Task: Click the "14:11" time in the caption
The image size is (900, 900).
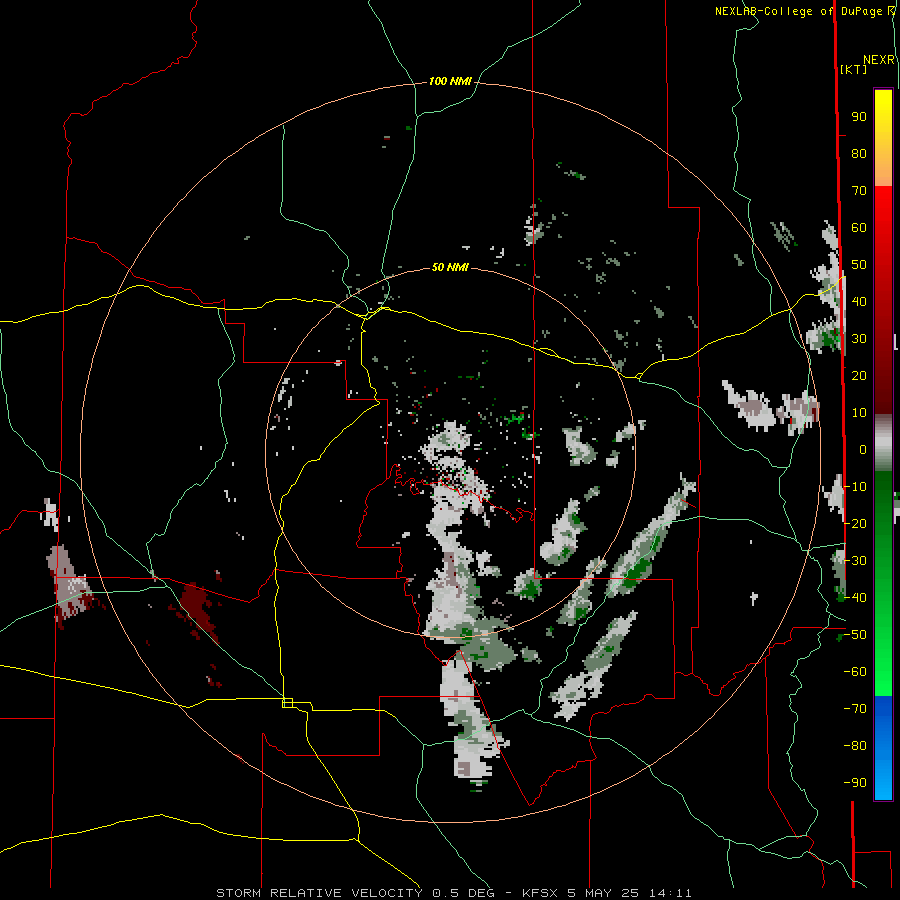Action: click(x=670, y=893)
